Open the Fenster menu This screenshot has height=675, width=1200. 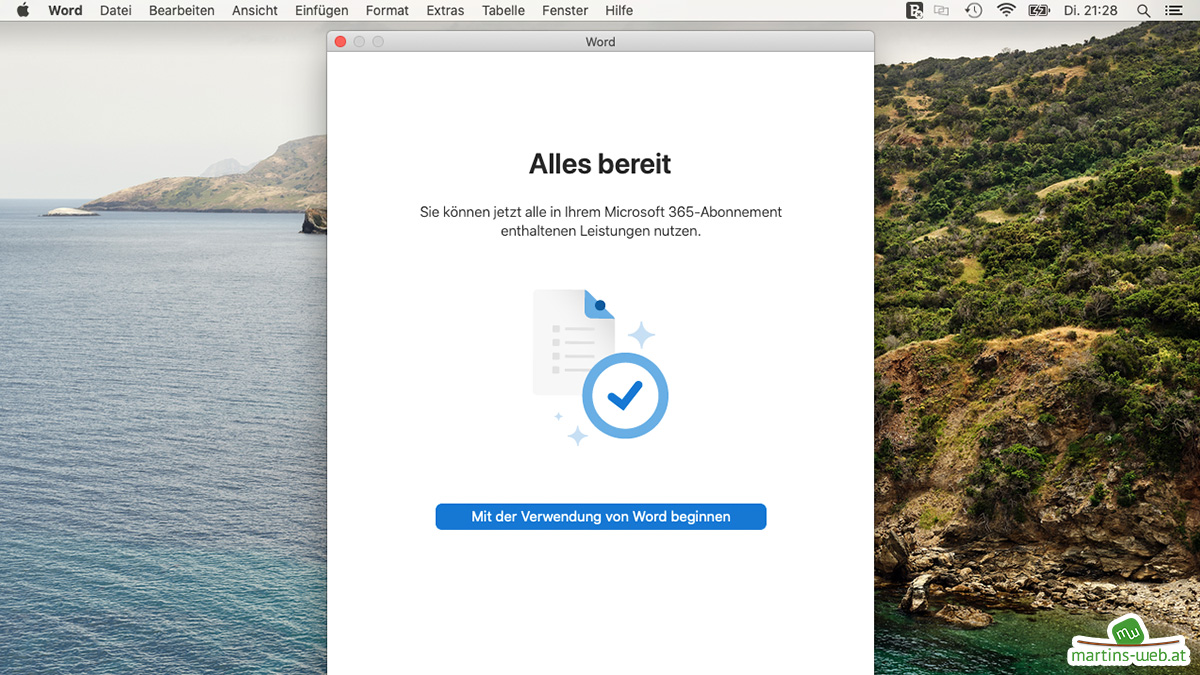click(565, 10)
